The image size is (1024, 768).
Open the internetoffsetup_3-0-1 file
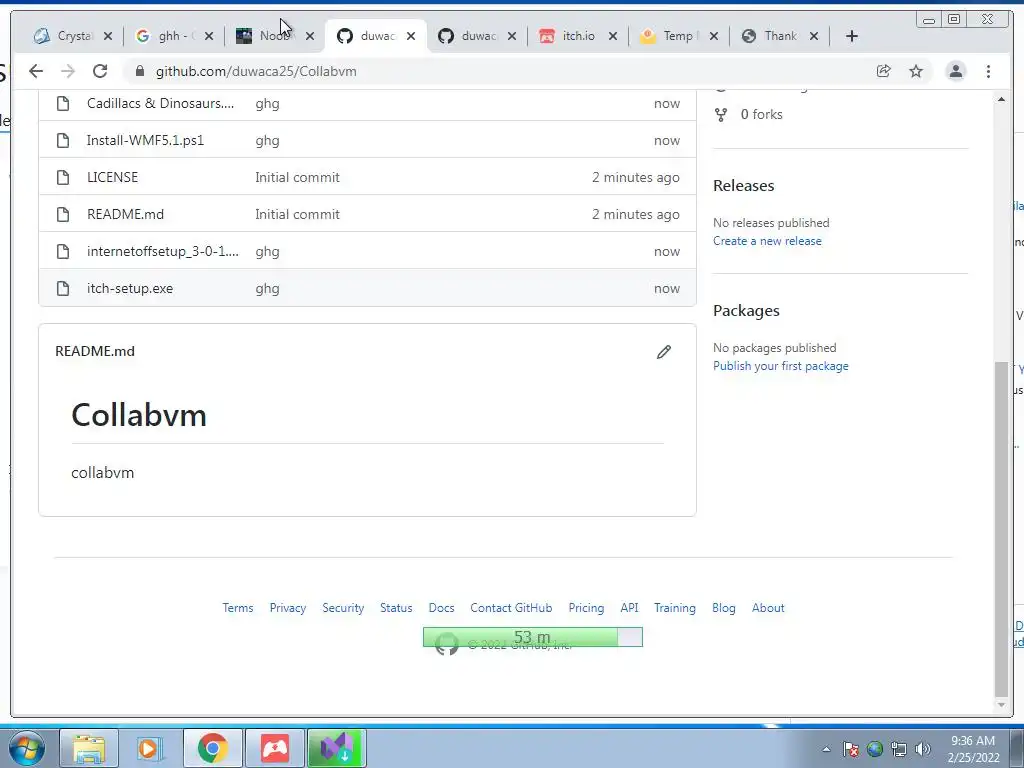(163, 251)
